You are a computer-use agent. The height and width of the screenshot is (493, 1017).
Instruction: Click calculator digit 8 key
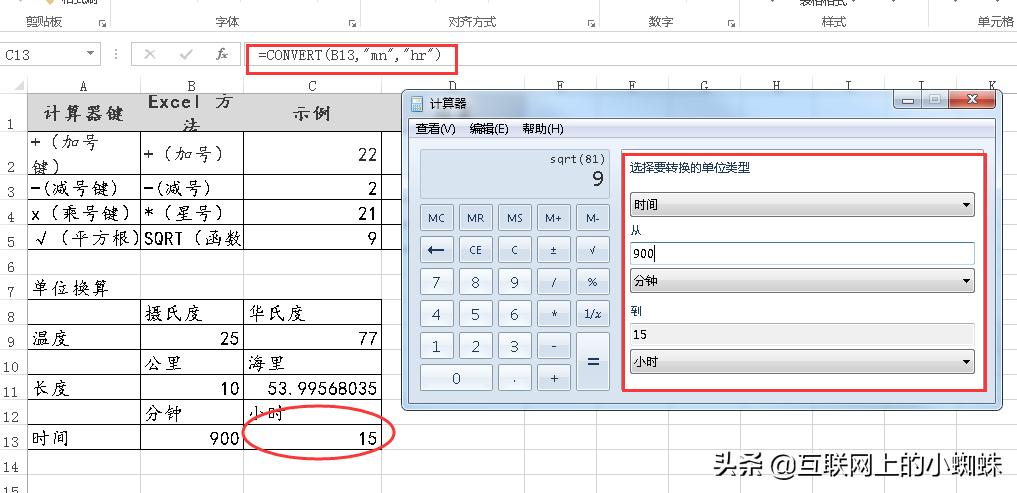475,282
